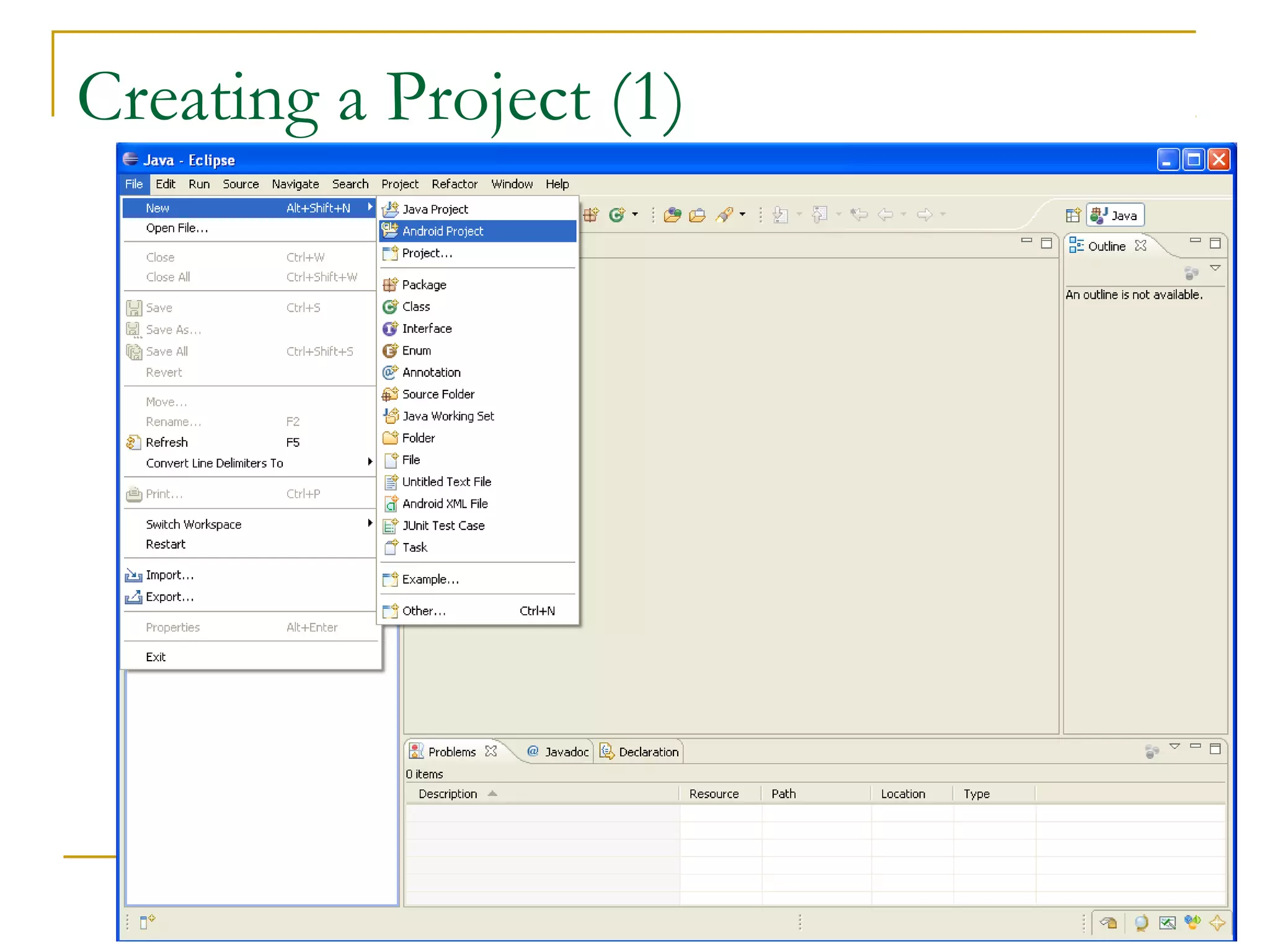Click the Other... wizard icon
Screen dimensions: 1270x952
[390, 611]
